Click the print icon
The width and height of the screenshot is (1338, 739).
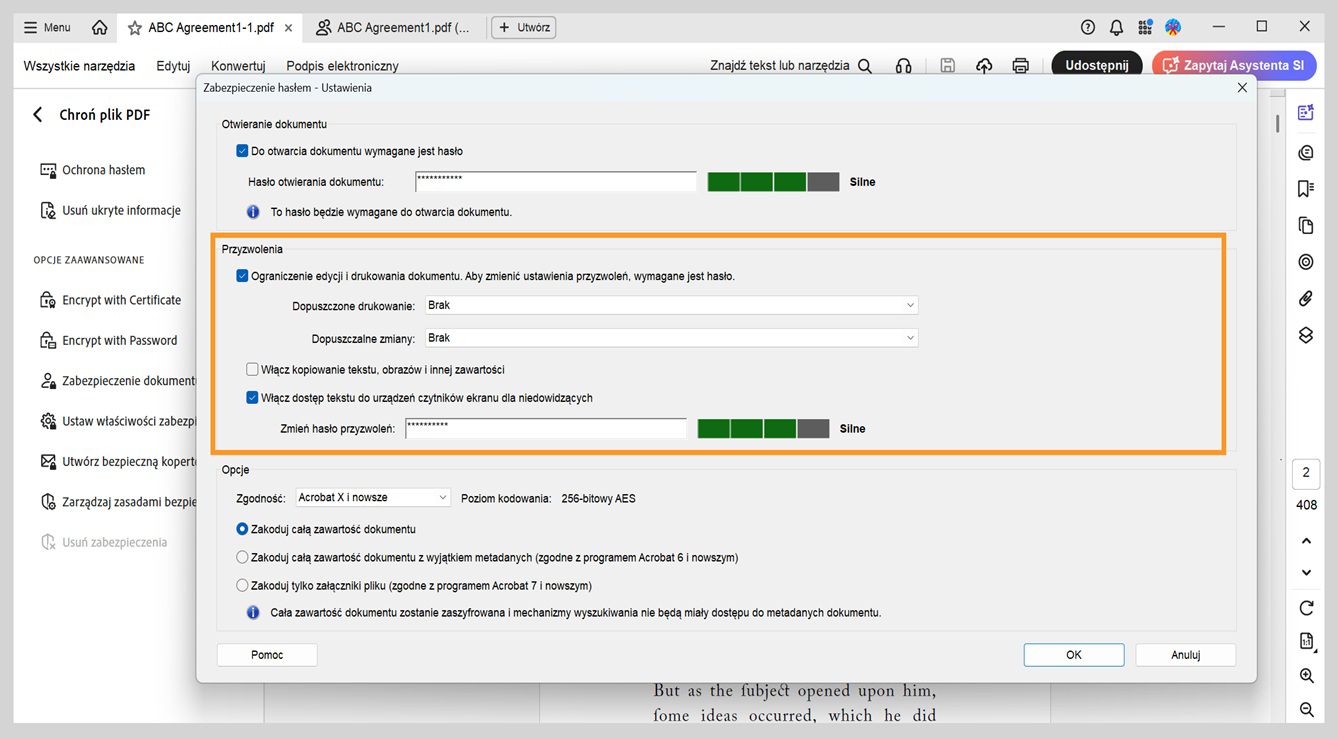tap(1021, 66)
